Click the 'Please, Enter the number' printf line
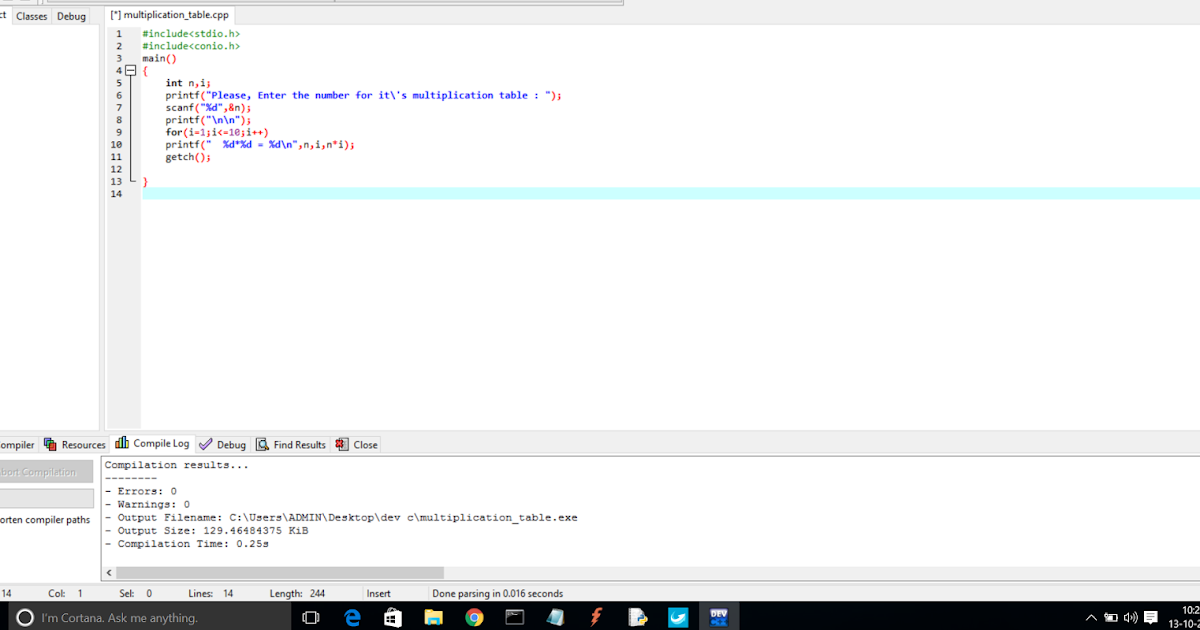Image resolution: width=1200 pixels, height=630 pixels. [x=364, y=95]
